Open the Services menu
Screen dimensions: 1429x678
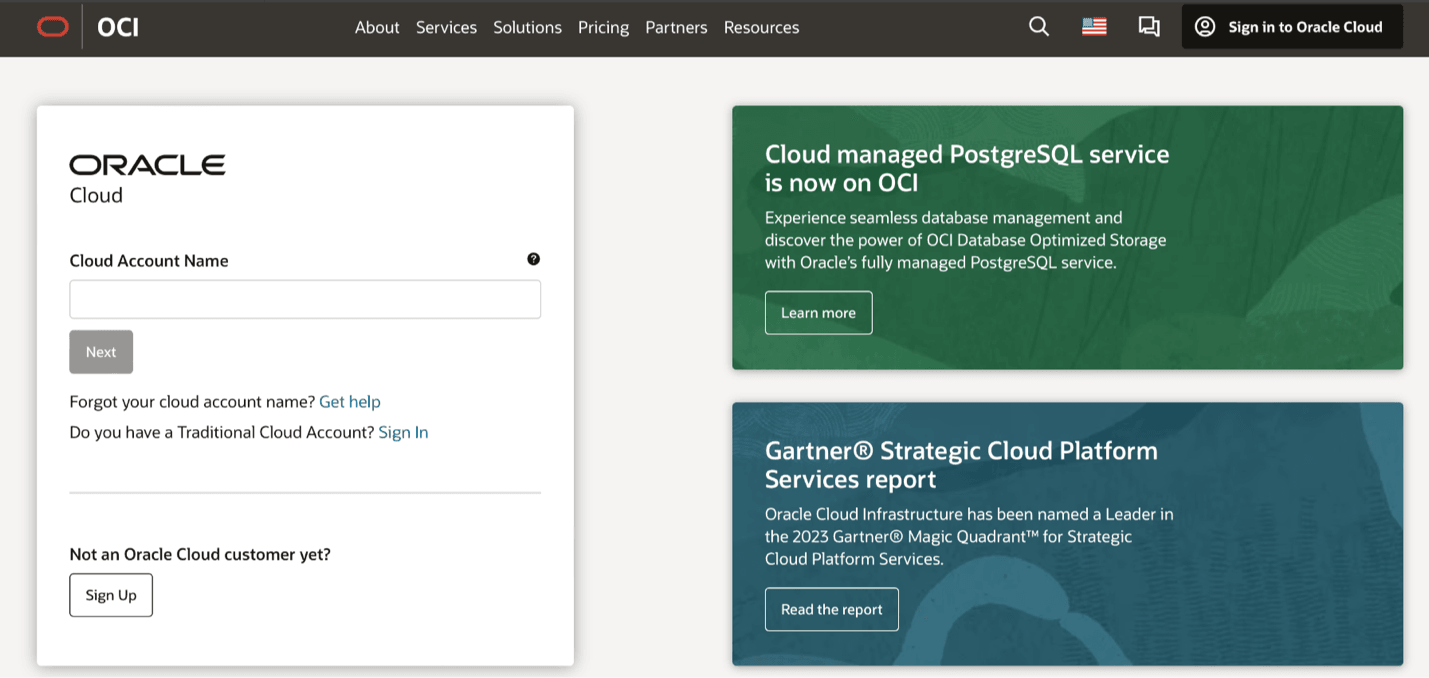tap(446, 27)
